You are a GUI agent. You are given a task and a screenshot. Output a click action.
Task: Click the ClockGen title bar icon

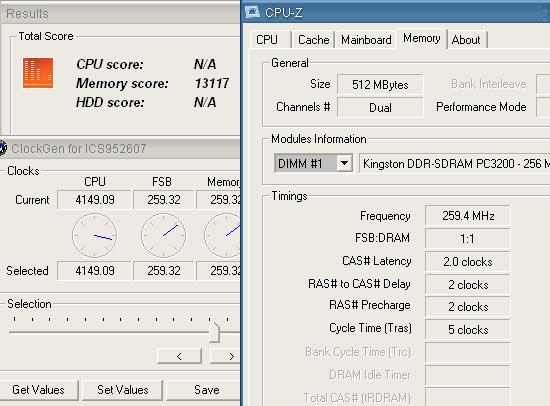[x=3, y=148]
